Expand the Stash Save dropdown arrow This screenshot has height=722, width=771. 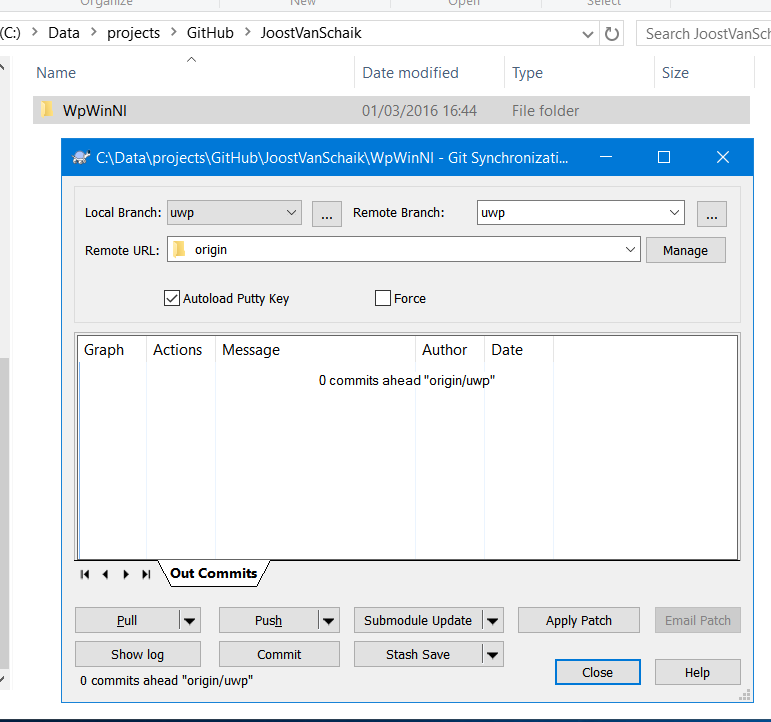tap(492, 654)
